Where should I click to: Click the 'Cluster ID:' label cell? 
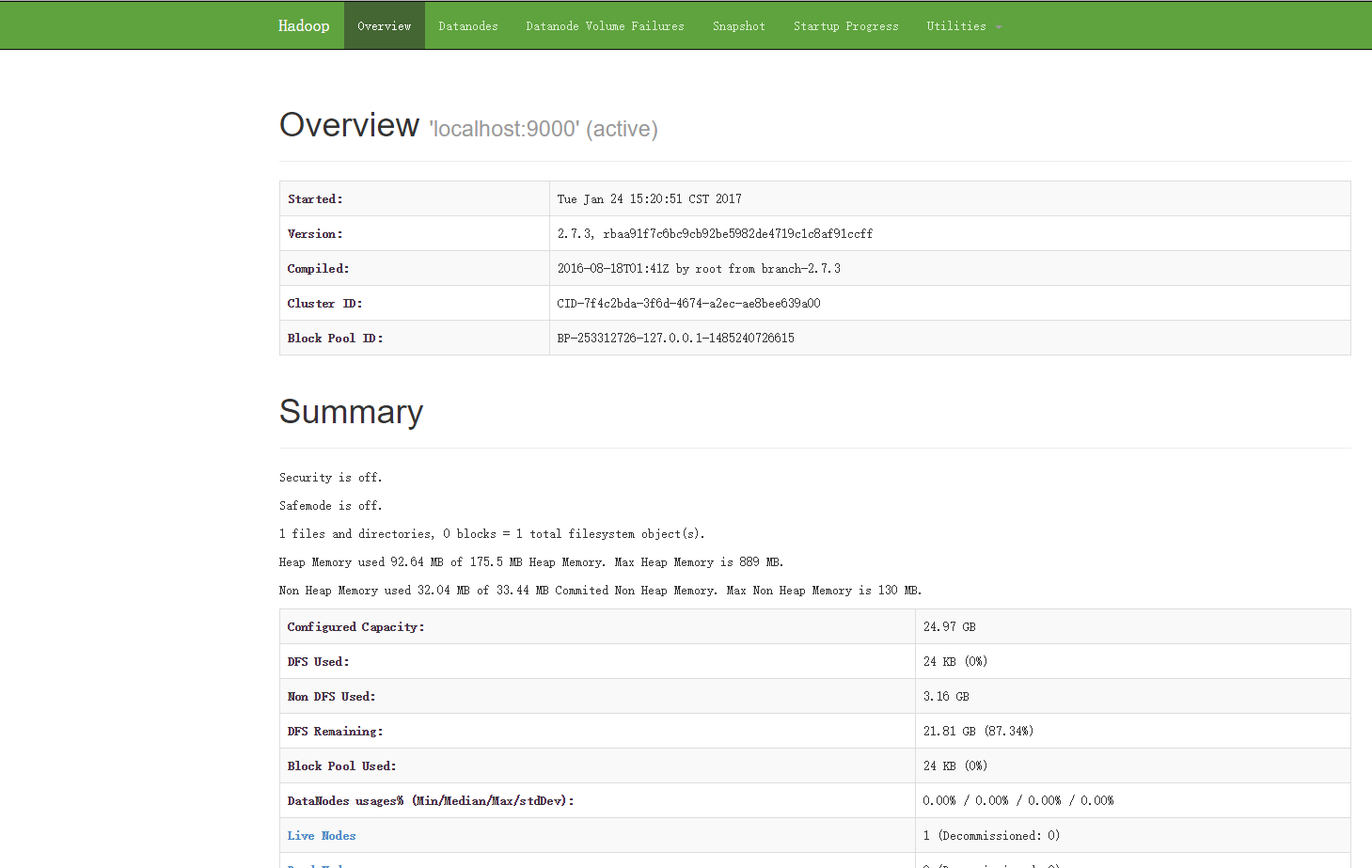pyautogui.click(x=415, y=303)
